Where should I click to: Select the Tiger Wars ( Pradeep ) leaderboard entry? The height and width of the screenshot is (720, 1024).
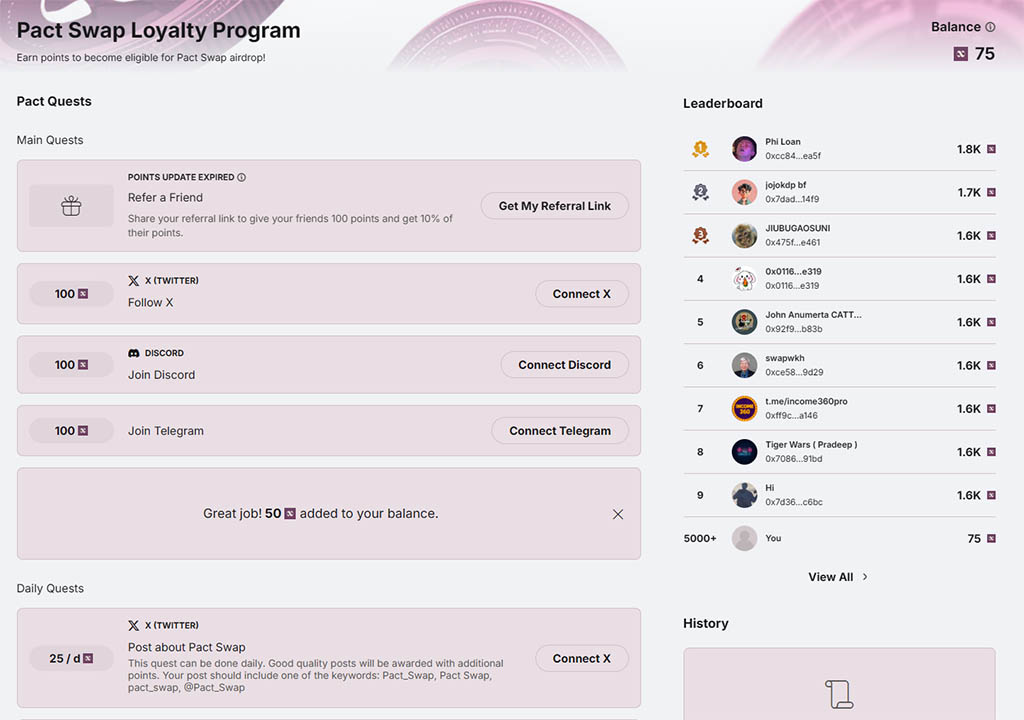(810, 452)
